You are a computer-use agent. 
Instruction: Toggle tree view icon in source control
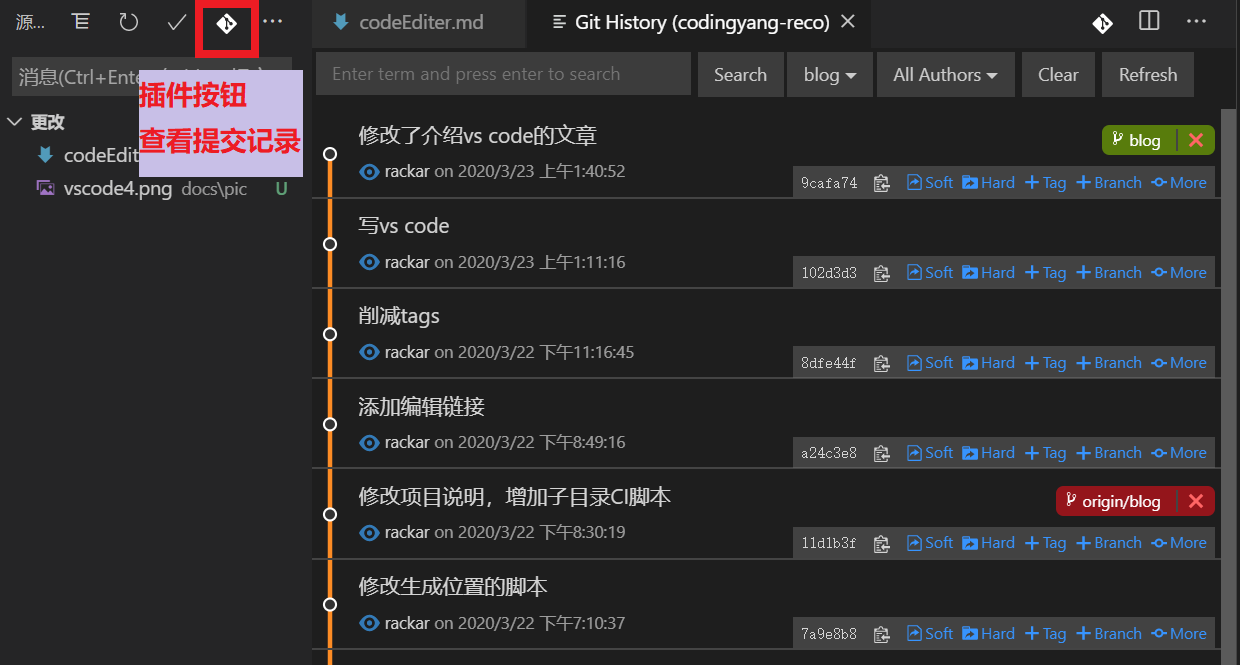tap(81, 22)
